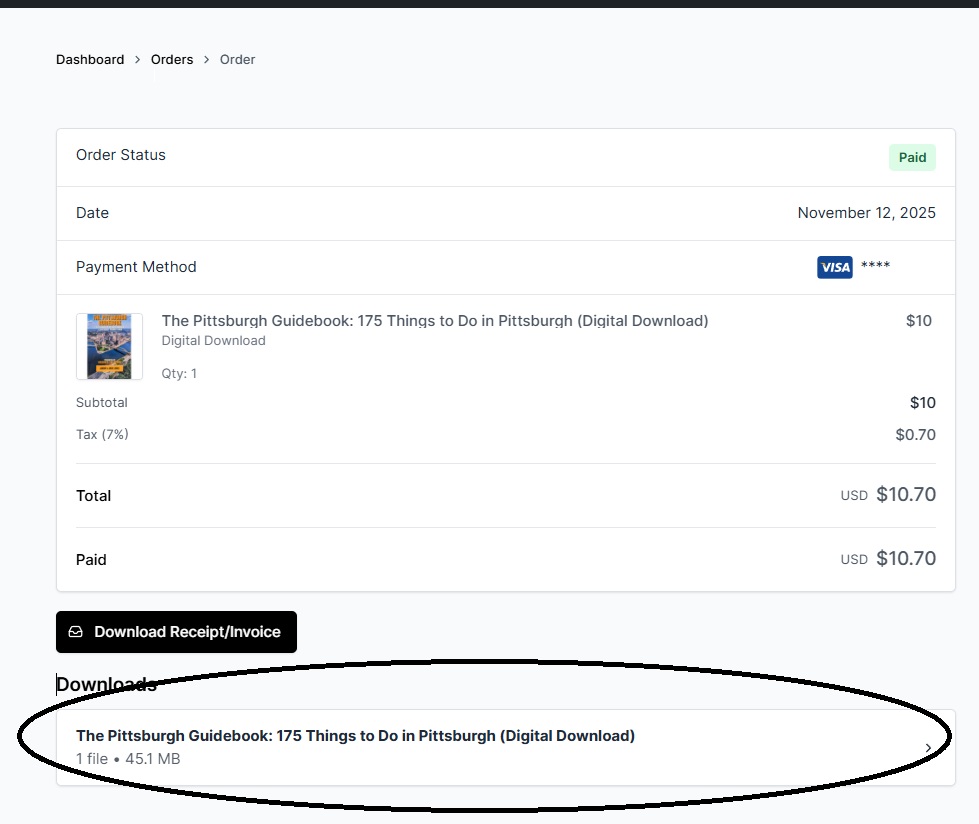
Task: Select the November 12, 2025 order date
Action: [x=866, y=213]
